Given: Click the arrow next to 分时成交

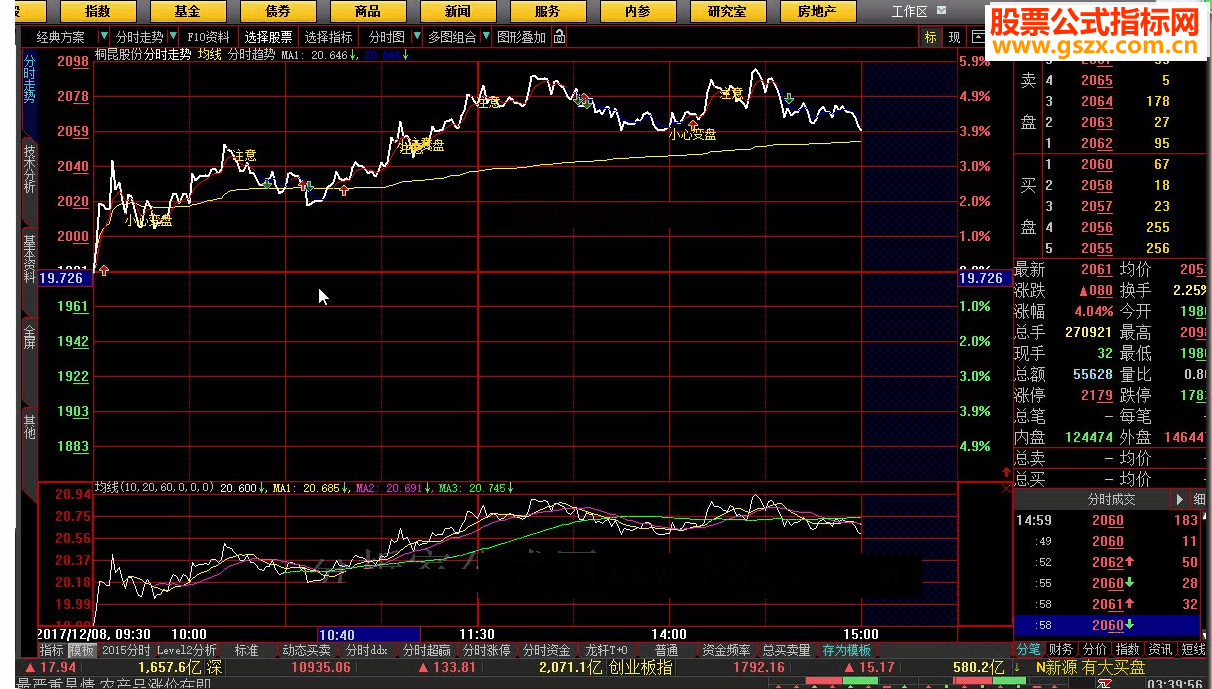Looking at the screenshot, I should (x=1179, y=499).
